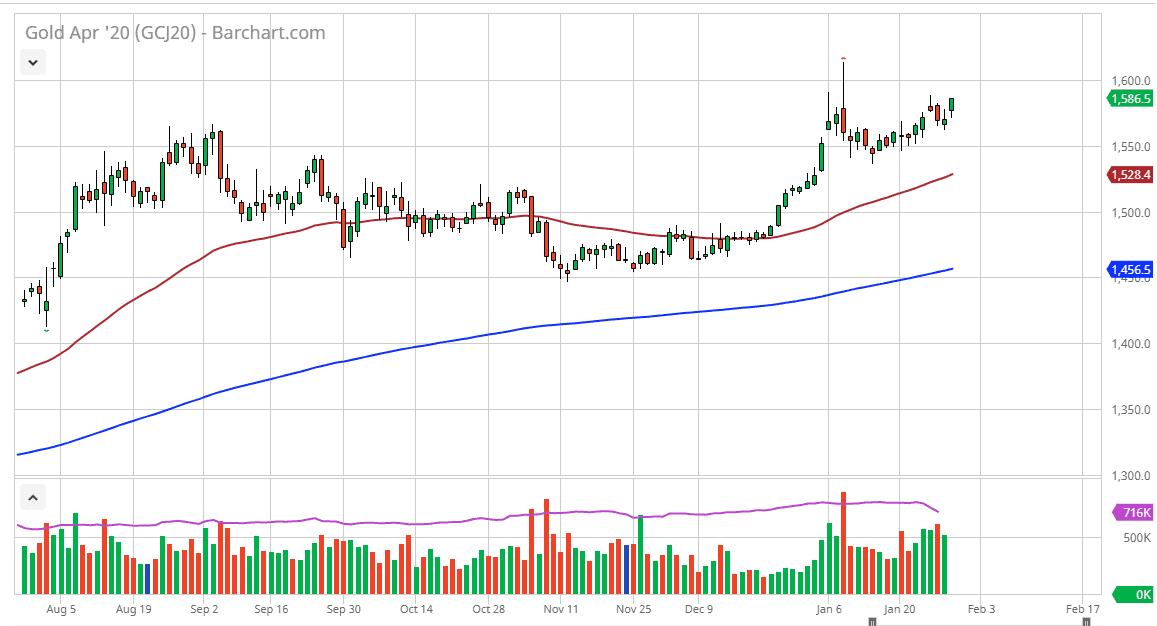Grab the left range slider handle
Image resolution: width=1157 pixels, height=626 pixels.
click(872, 622)
